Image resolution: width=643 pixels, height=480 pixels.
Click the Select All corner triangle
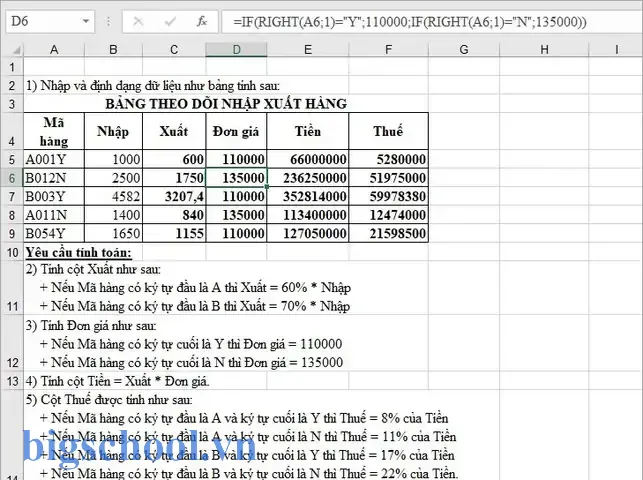tap(15, 50)
